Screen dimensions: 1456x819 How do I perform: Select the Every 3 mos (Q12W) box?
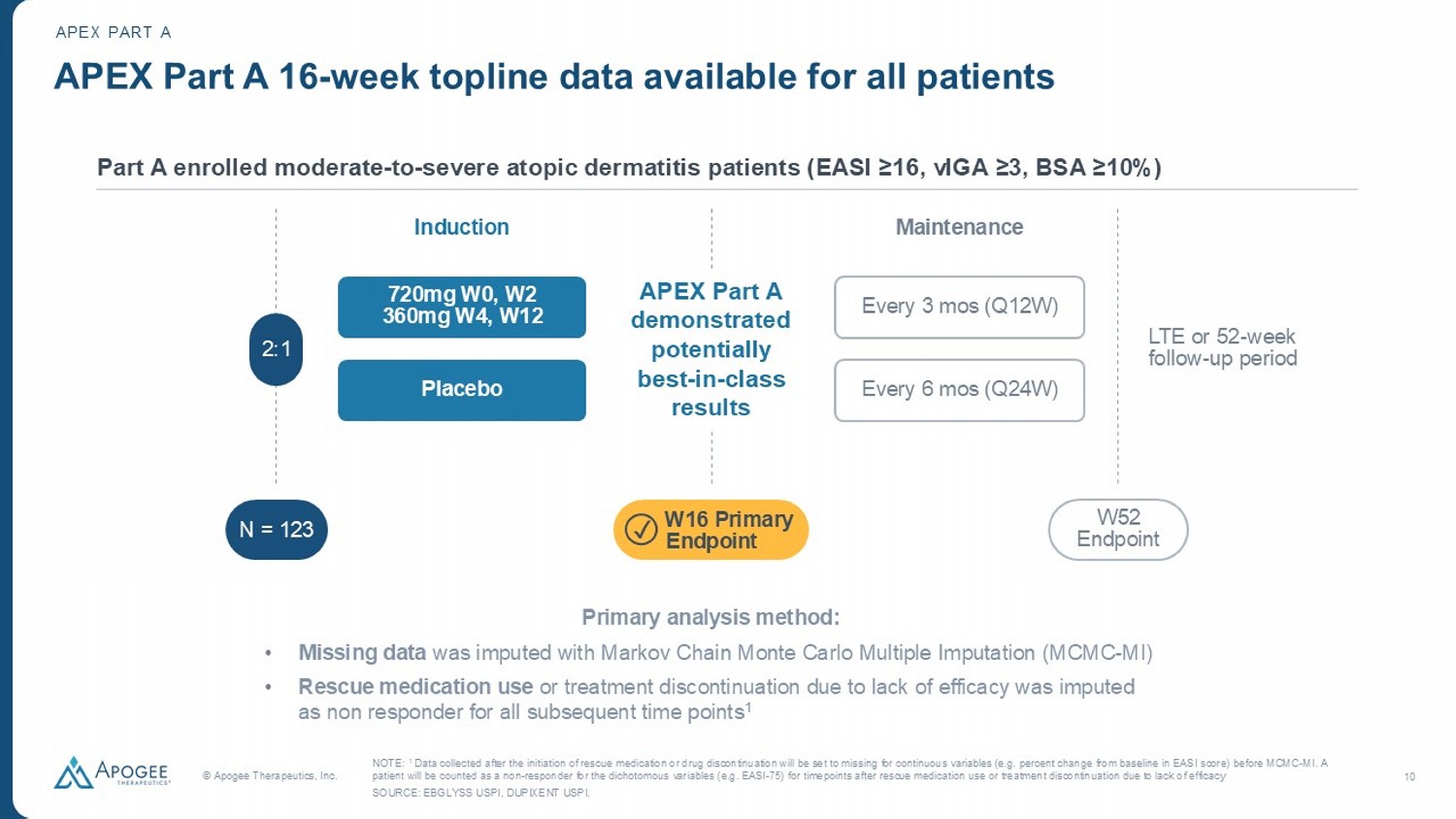(x=959, y=307)
